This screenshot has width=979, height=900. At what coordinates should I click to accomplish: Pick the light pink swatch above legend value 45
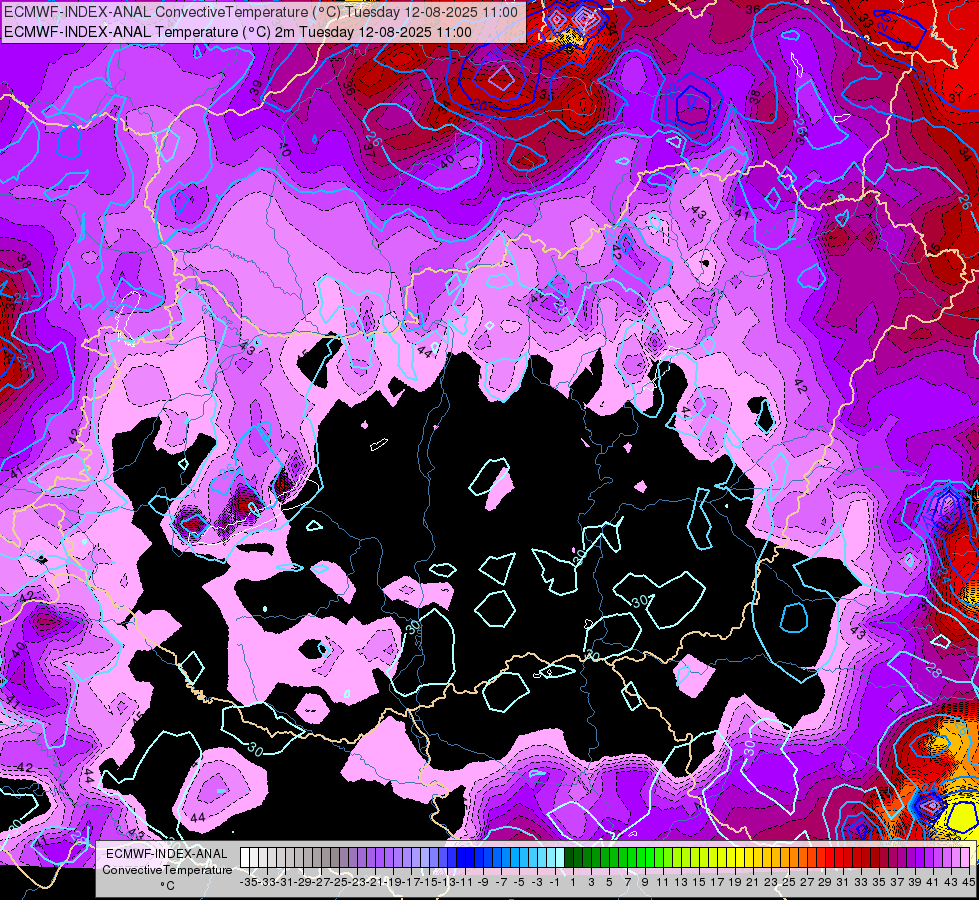pos(965,857)
